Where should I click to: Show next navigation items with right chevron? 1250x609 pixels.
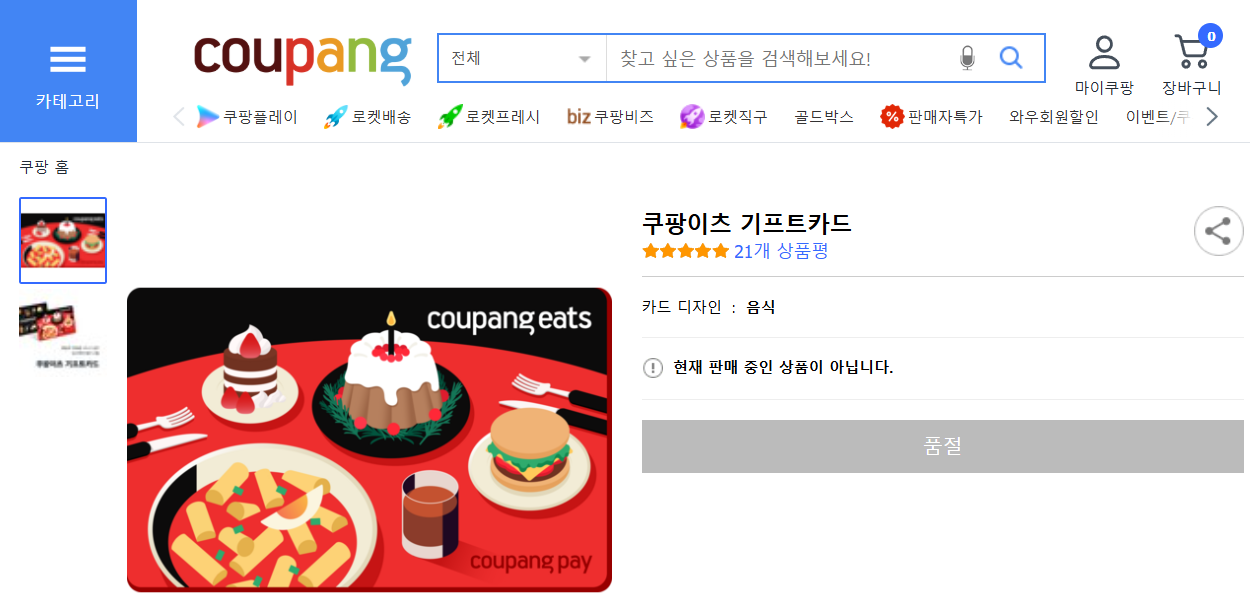point(1212,117)
